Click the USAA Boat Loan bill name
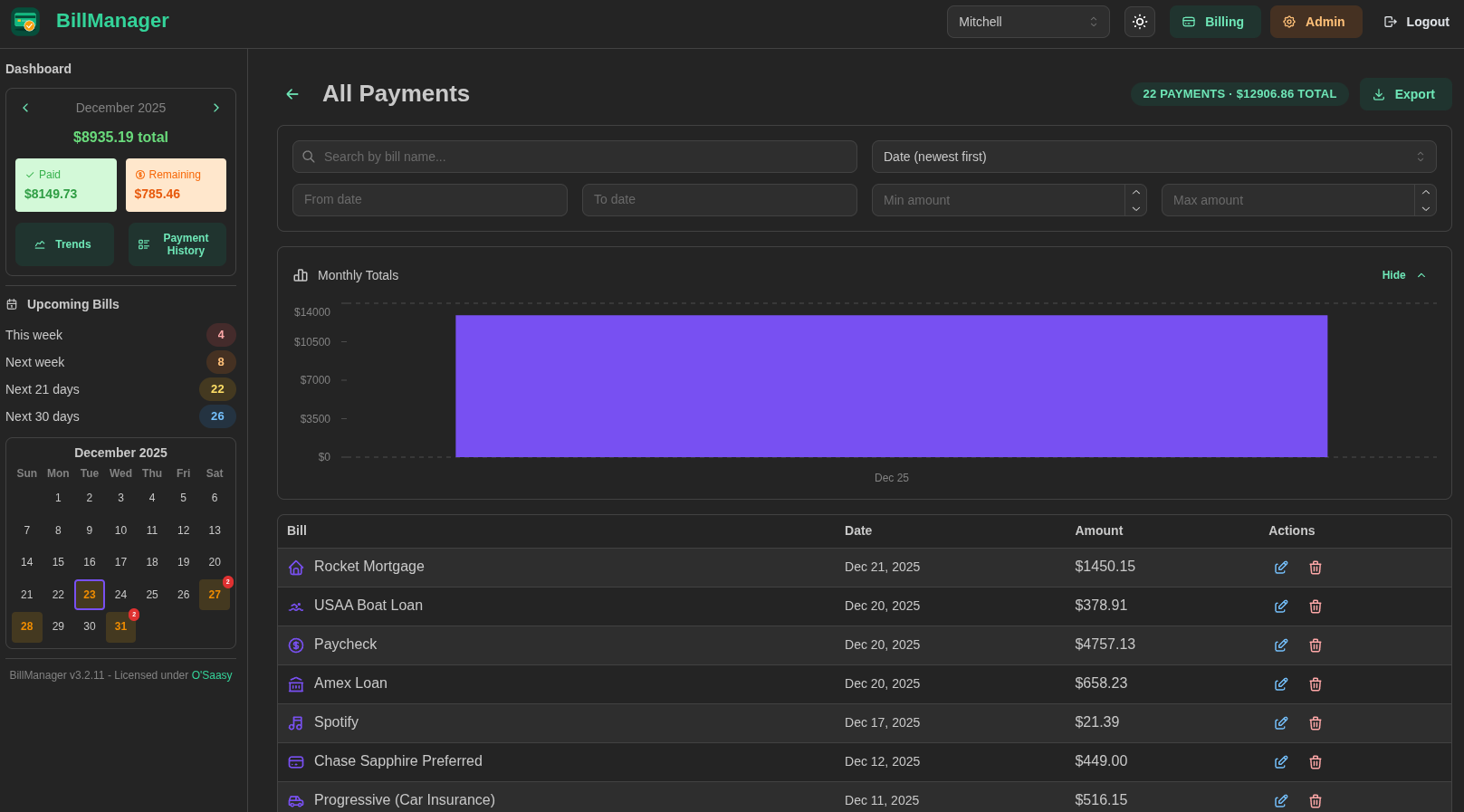Image resolution: width=1464 pixels, height=812 pixels. tap(368, 606)
